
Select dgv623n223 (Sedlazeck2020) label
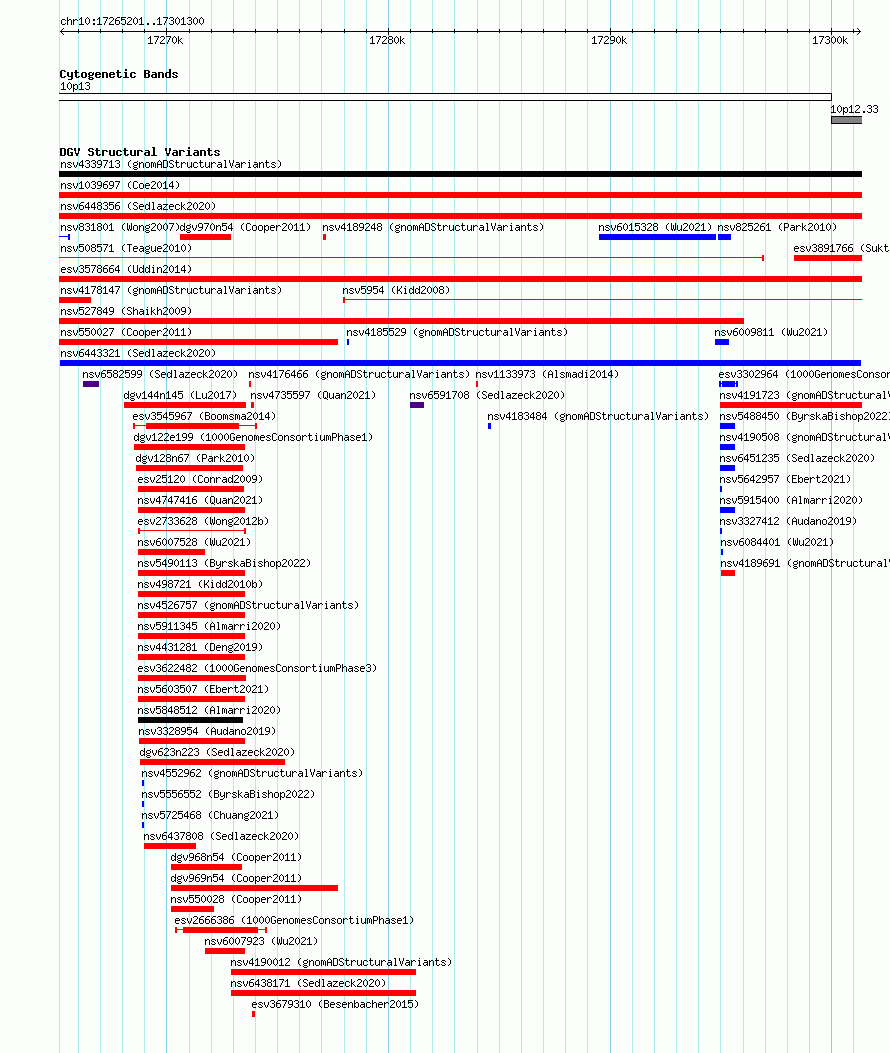217,752
